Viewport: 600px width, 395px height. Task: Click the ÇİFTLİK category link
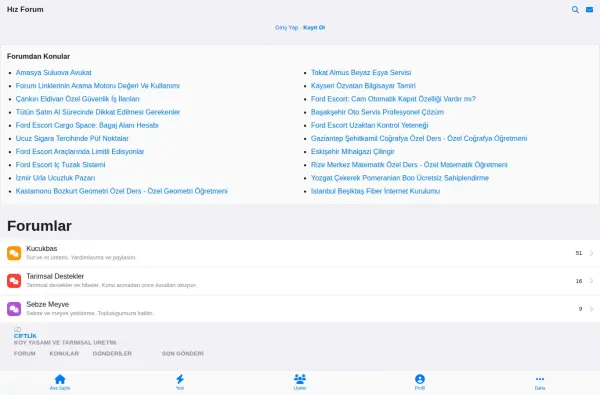(25, 336)
